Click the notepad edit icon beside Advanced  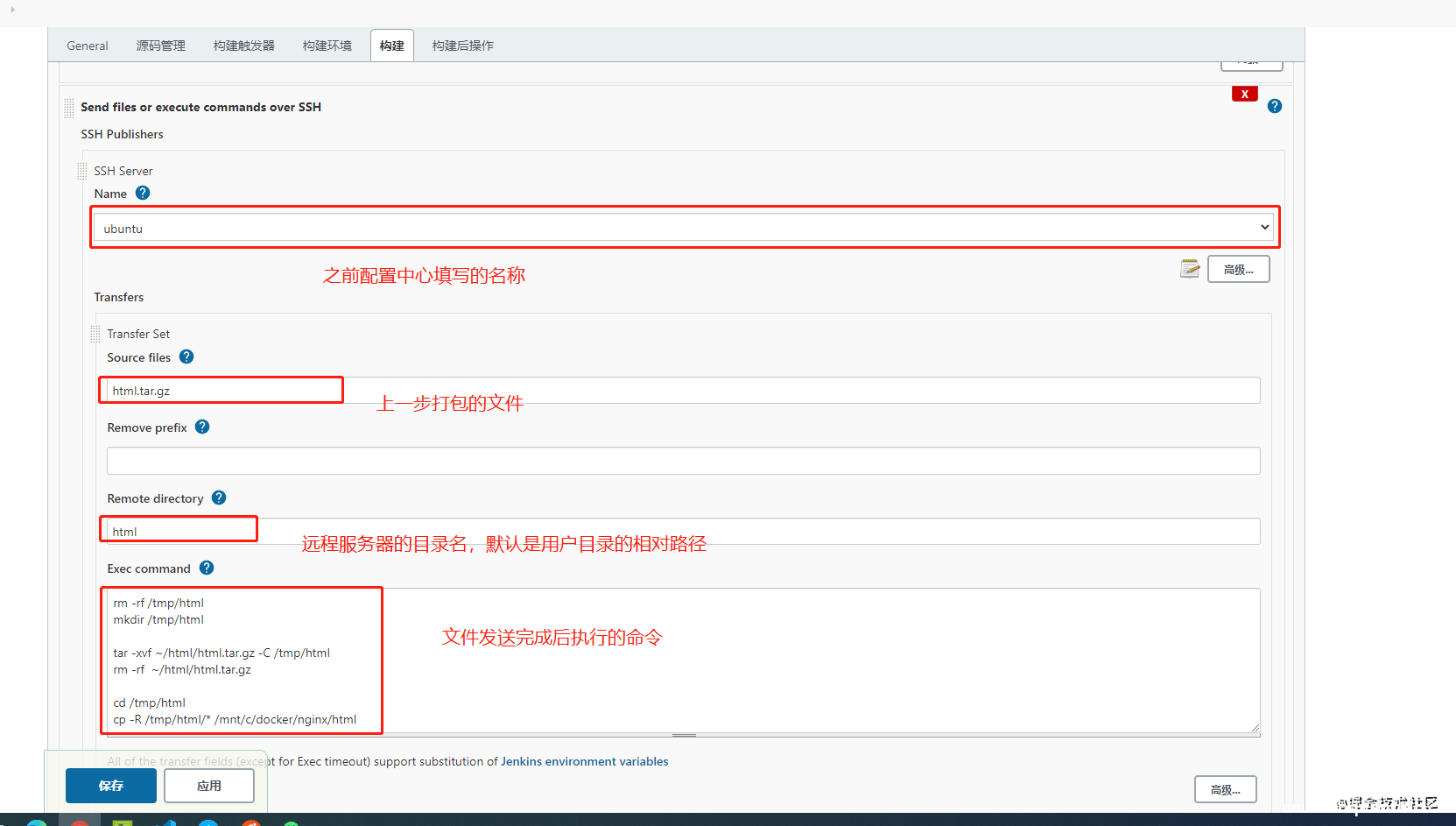click(x=1188, y=268)
